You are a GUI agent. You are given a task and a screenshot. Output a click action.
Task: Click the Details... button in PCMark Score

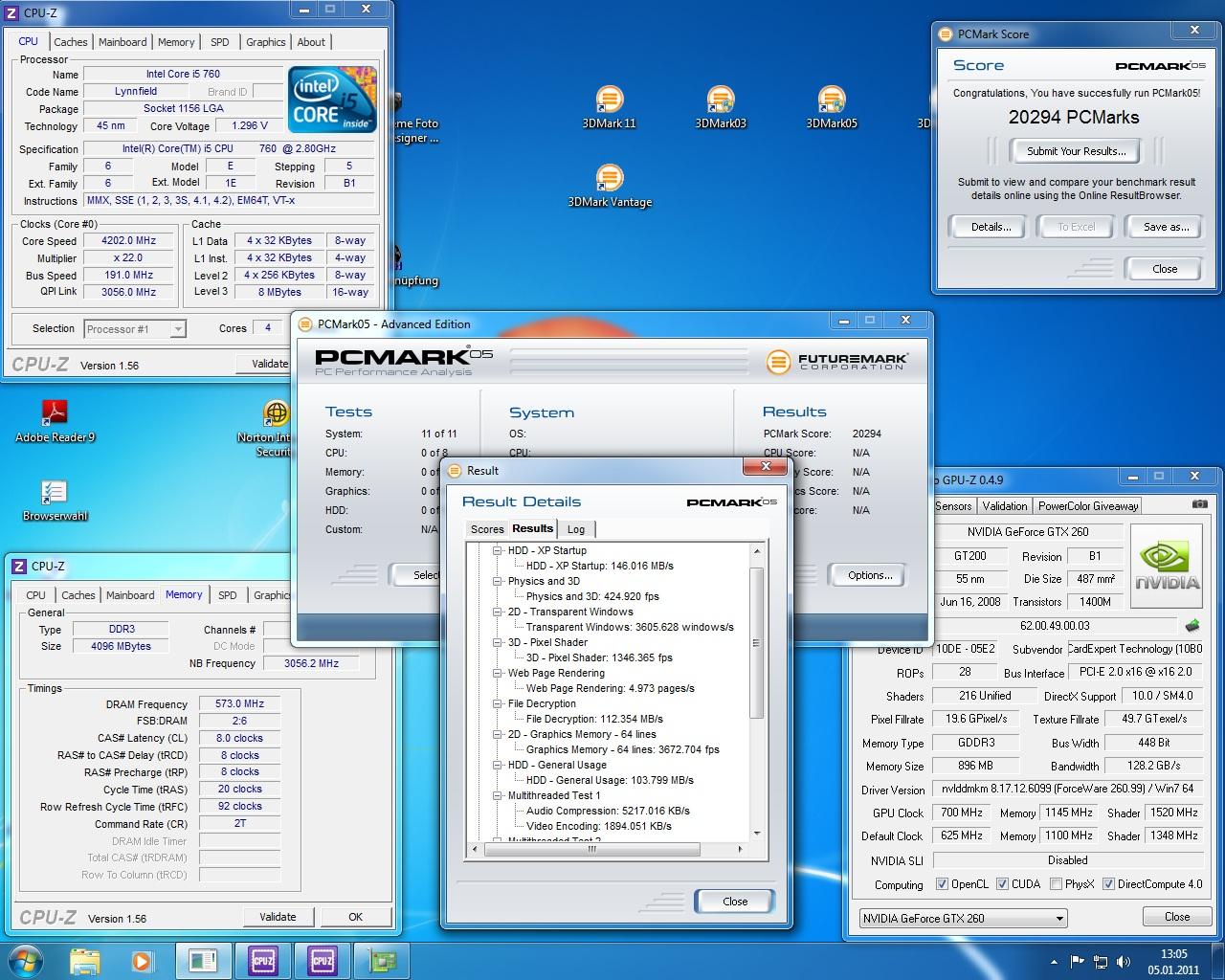tap(991, 227)
